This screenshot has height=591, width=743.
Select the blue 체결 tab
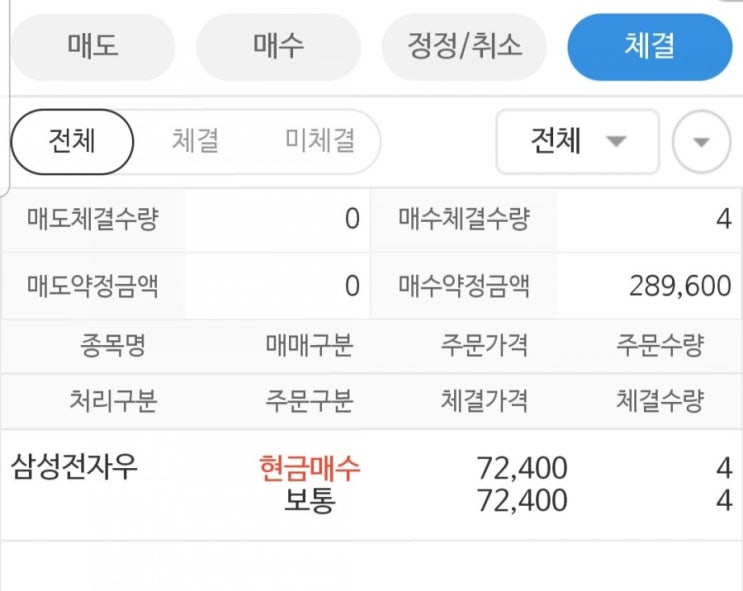[x=650, y=46]
